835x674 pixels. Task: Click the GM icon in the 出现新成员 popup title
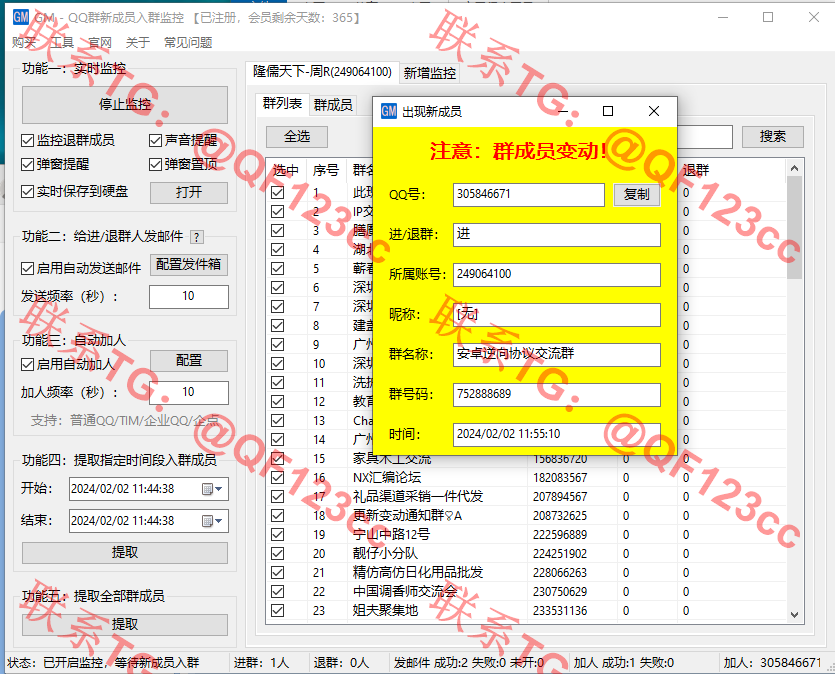coord(389,111)
